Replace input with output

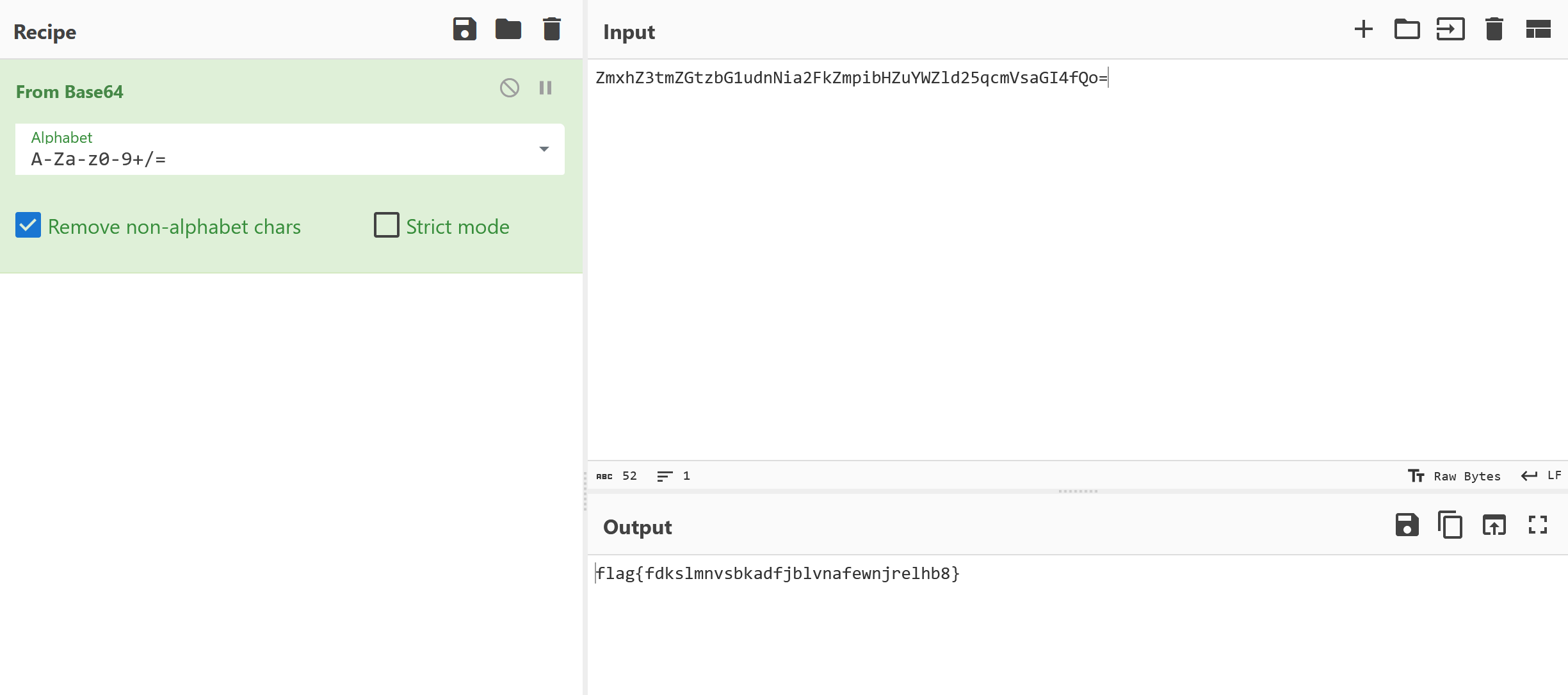[x=1494, y=525]
